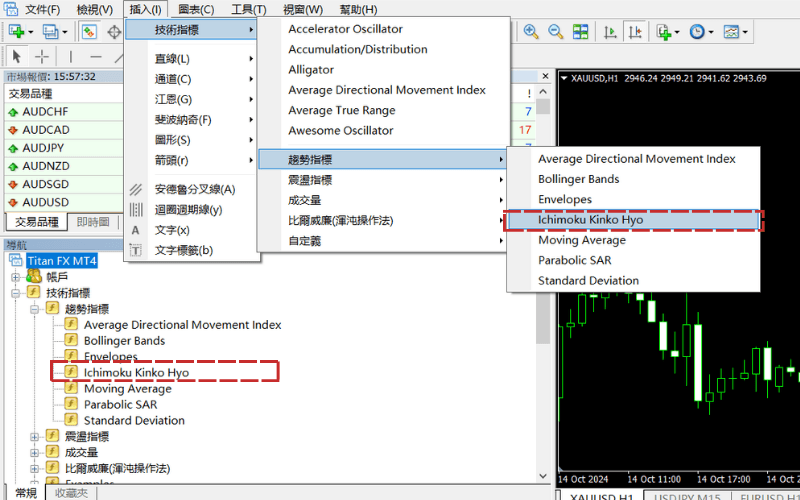Expand the 帳戶 tree node
Viewport: 800px width, 500px height.
[x=15, y=278]
